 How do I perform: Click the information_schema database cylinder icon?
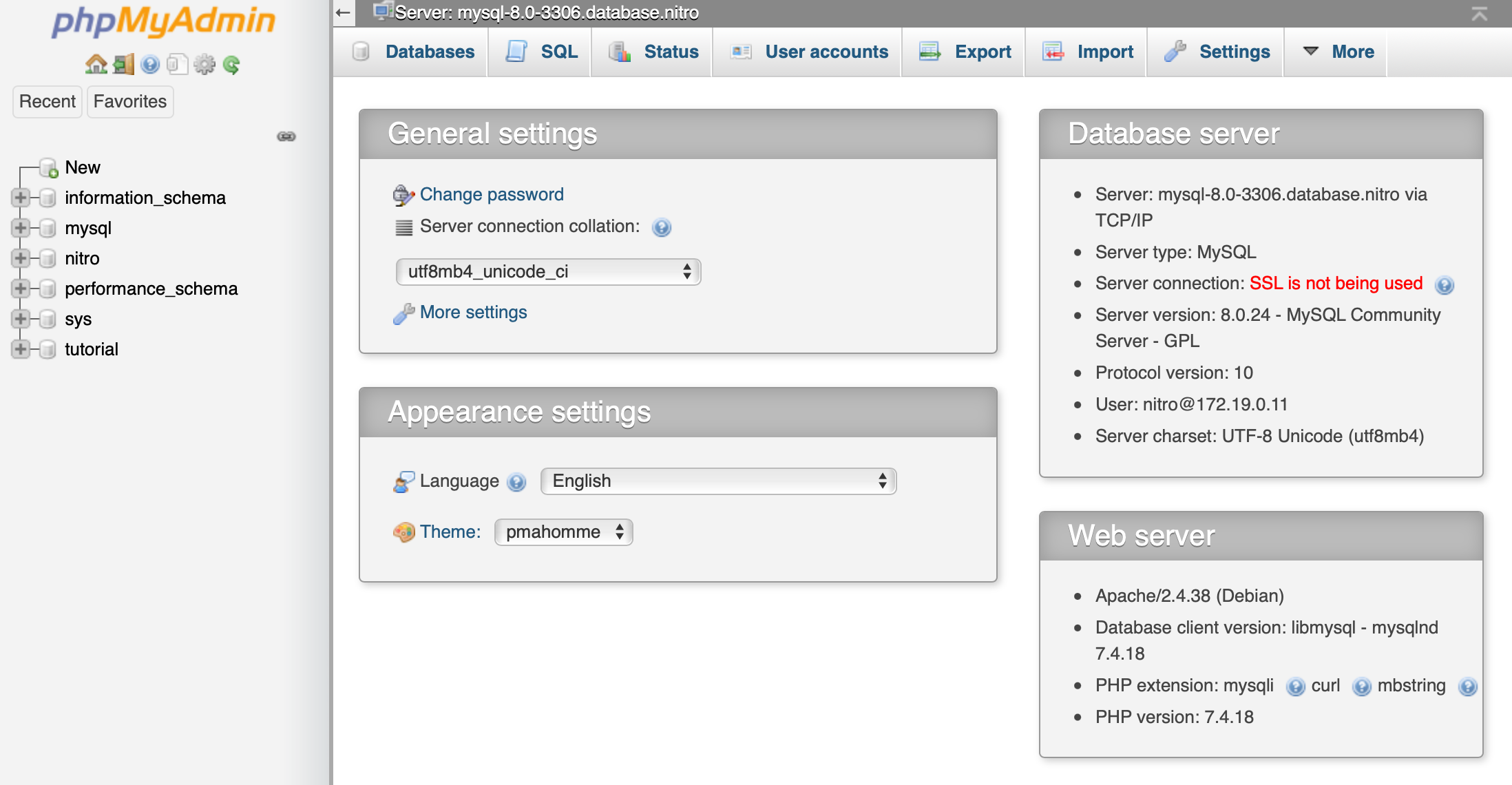pyautogui.click(x=48, y=198)
